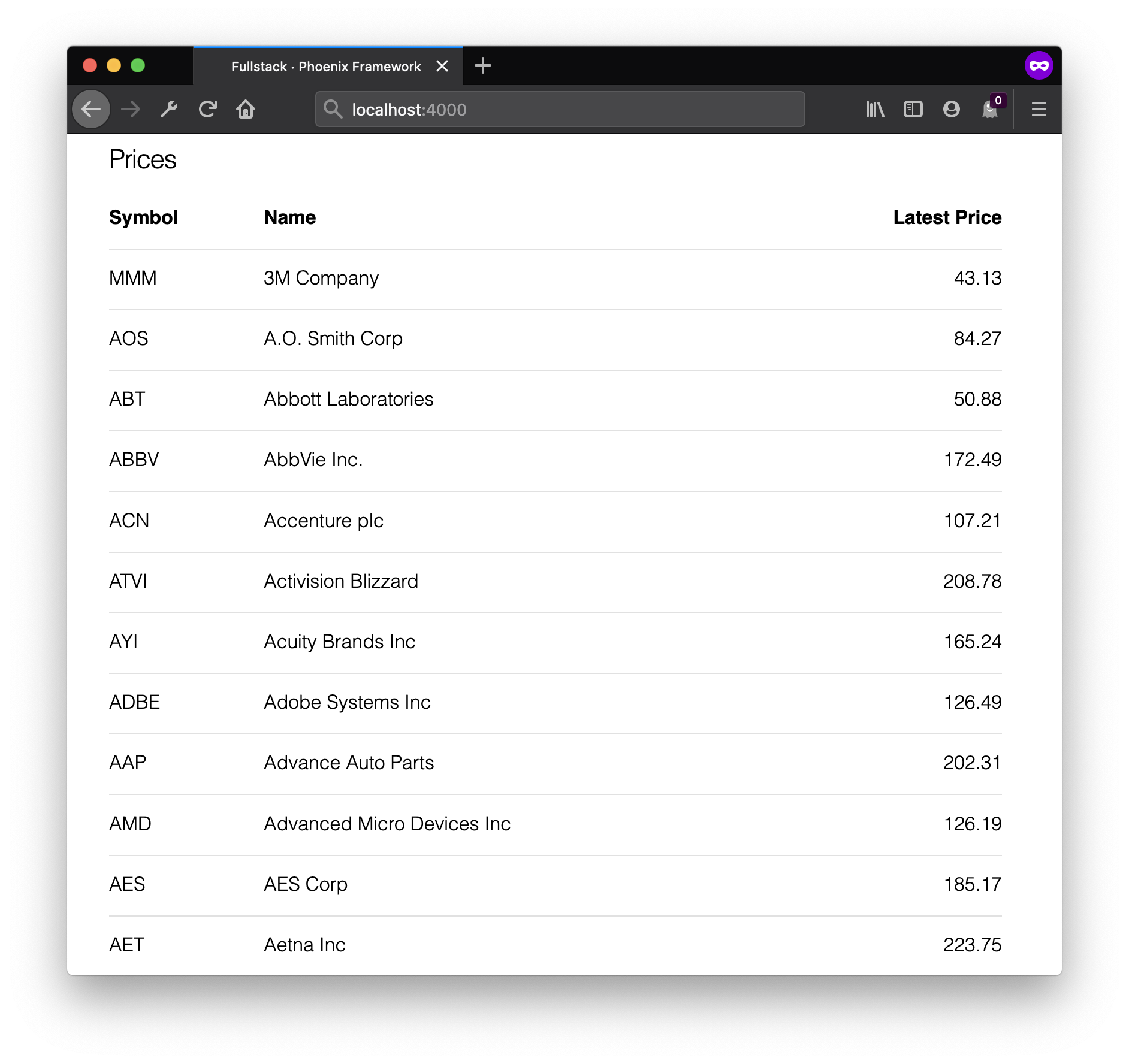Click the search magnifier in address bar

pos(333,110)
